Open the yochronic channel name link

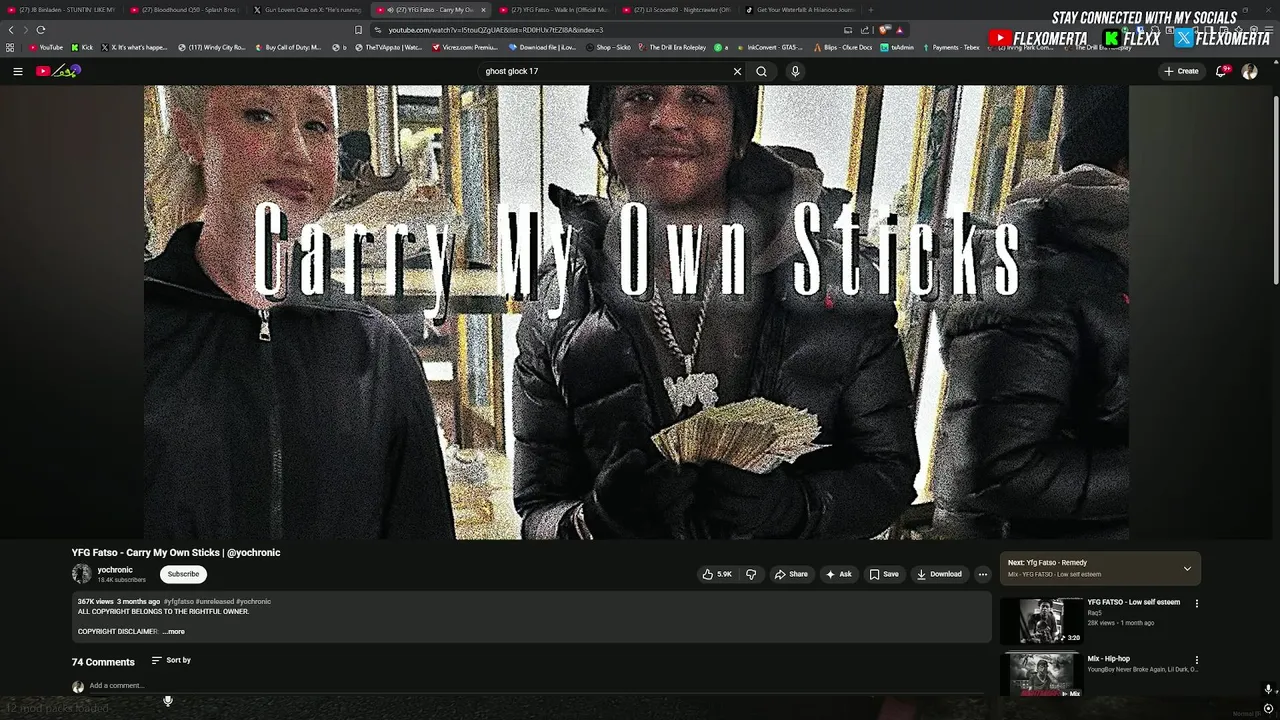(115, 570)
